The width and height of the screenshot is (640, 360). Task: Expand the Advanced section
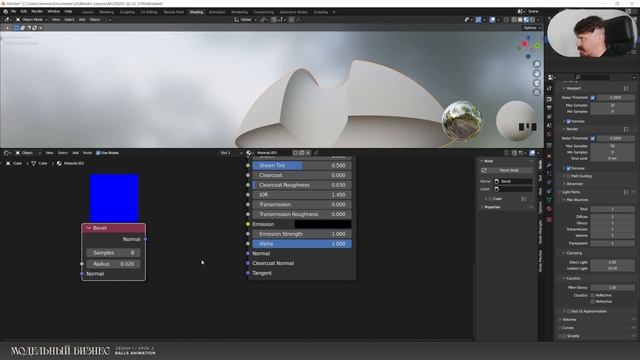(574, 184)
